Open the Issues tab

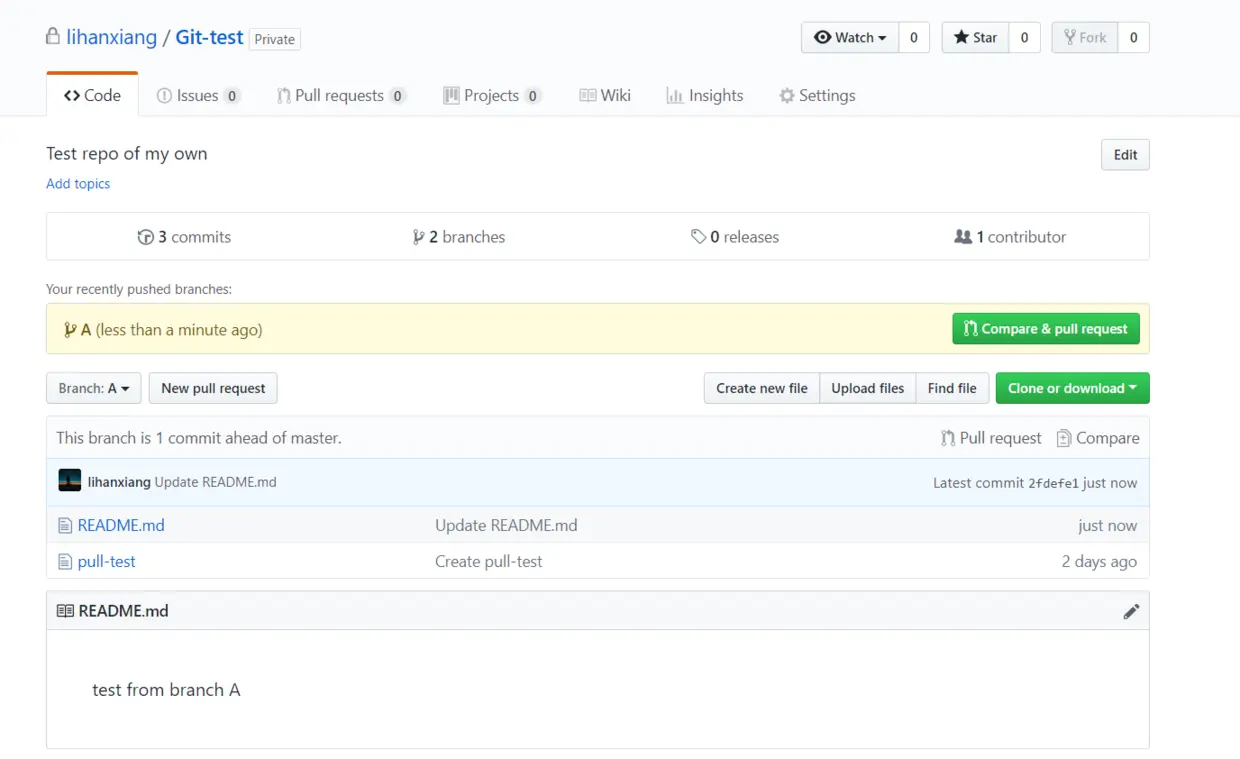tap(198, 96)
